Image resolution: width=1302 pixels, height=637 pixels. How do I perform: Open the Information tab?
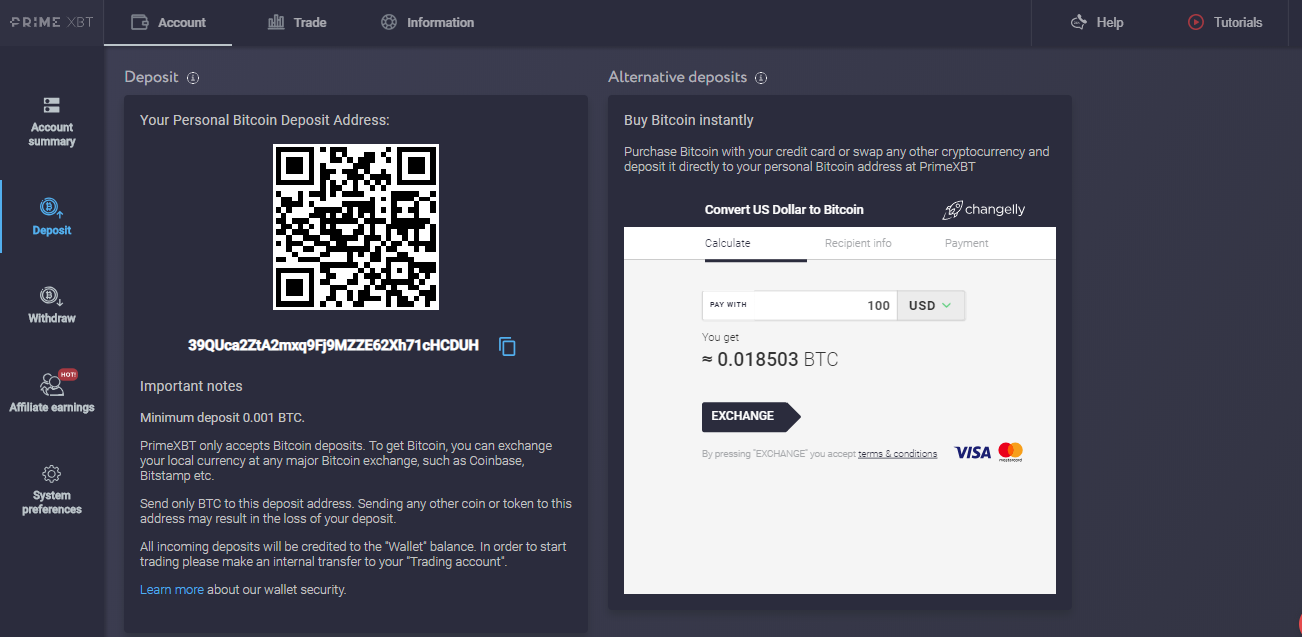(428, 22)
